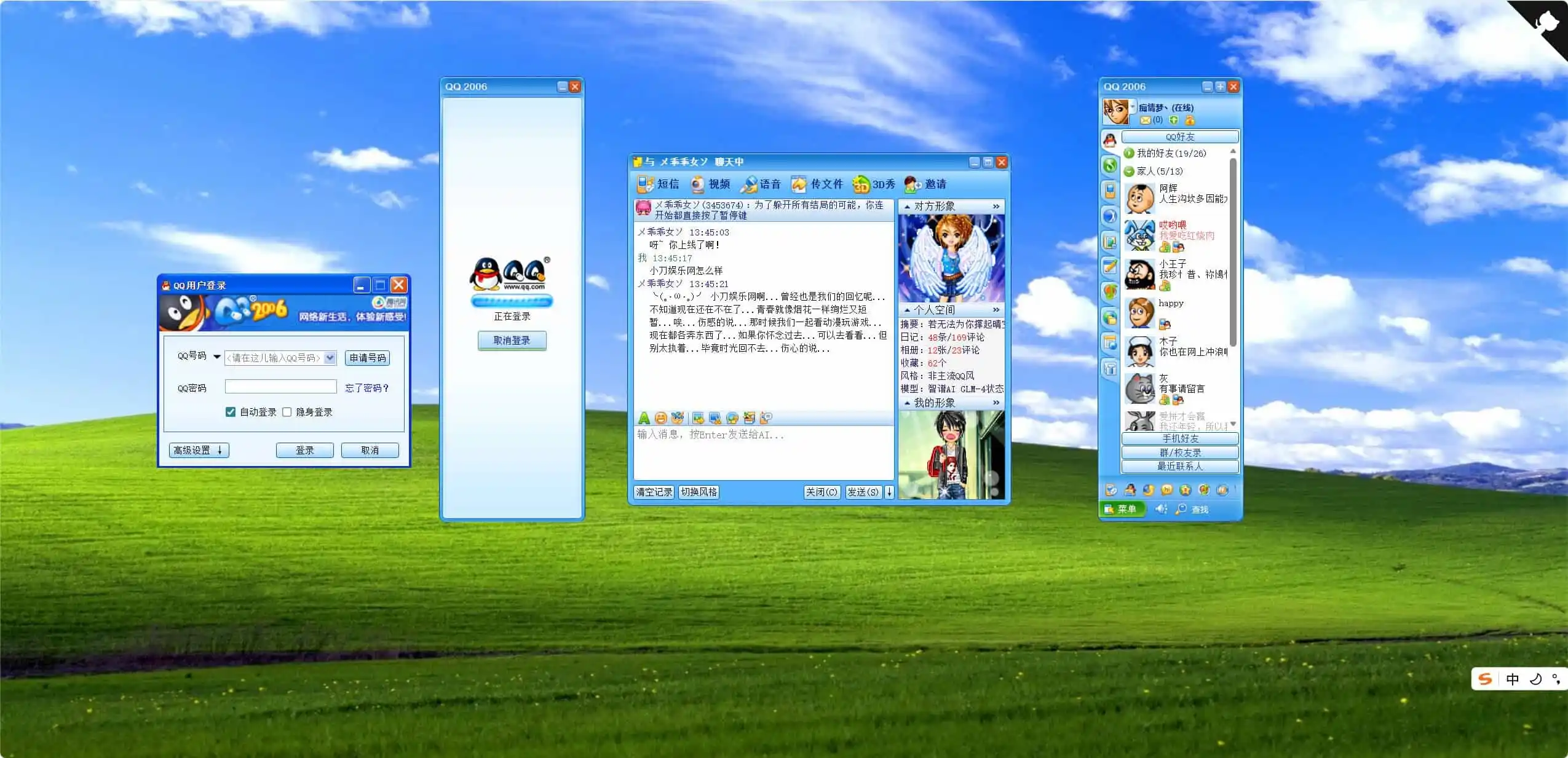This screenshot has height=758, width=1568.
Task: Start a 视频 video chat
Action: pos(711,184)
